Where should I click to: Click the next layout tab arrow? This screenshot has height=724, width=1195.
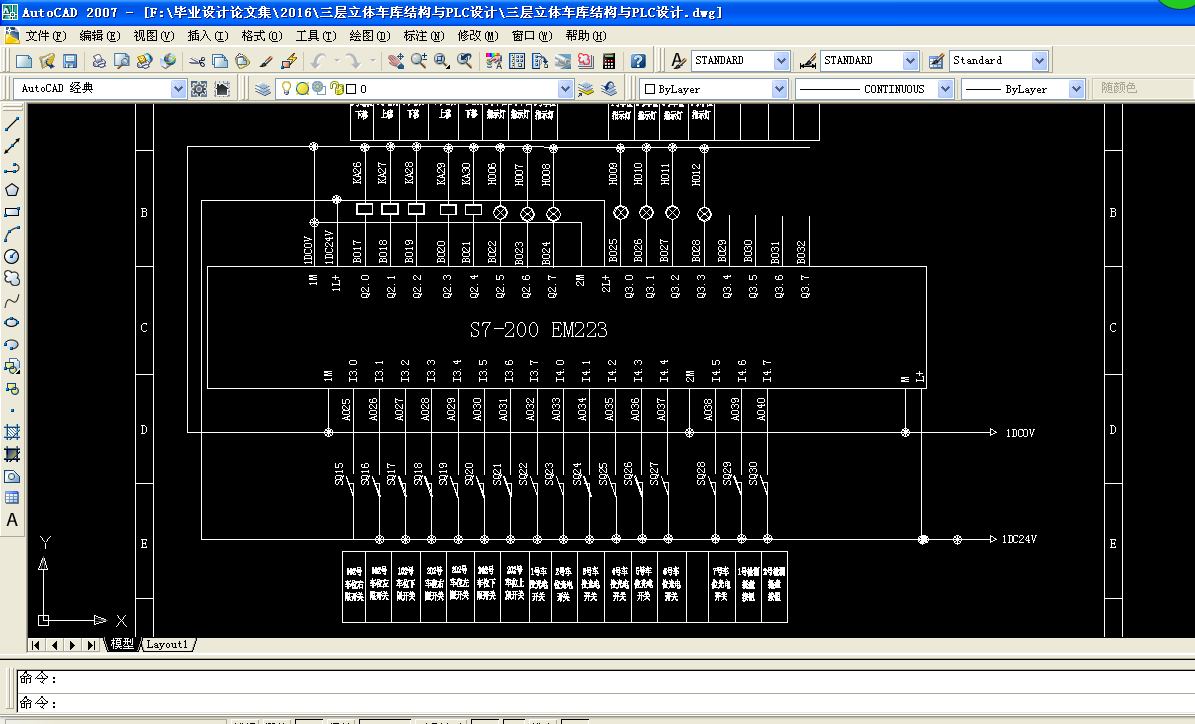[x=73, y=645]
